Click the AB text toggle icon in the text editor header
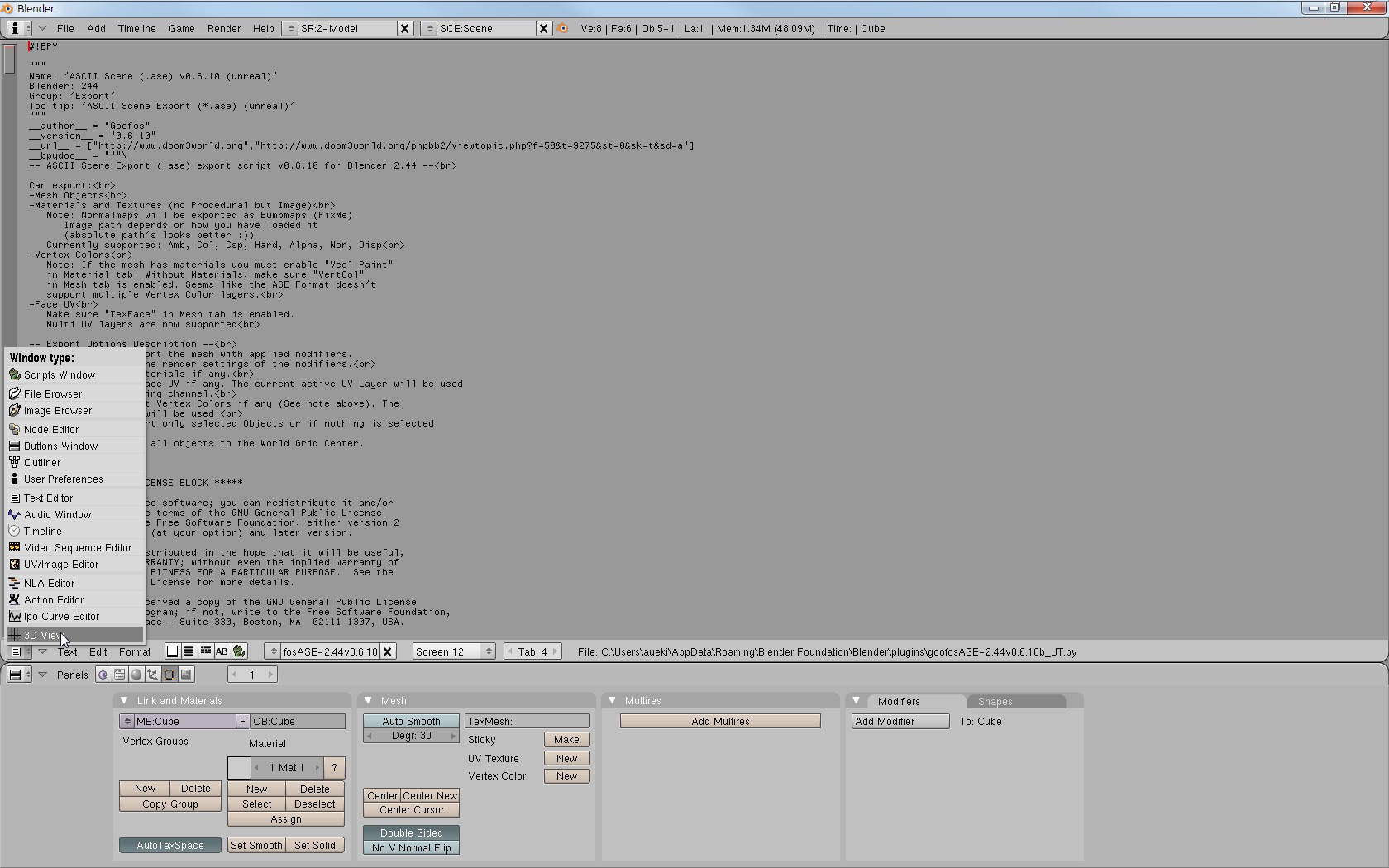Viewport: 1389px width, 868px height. pyautogui.click(x=222, y=651)
